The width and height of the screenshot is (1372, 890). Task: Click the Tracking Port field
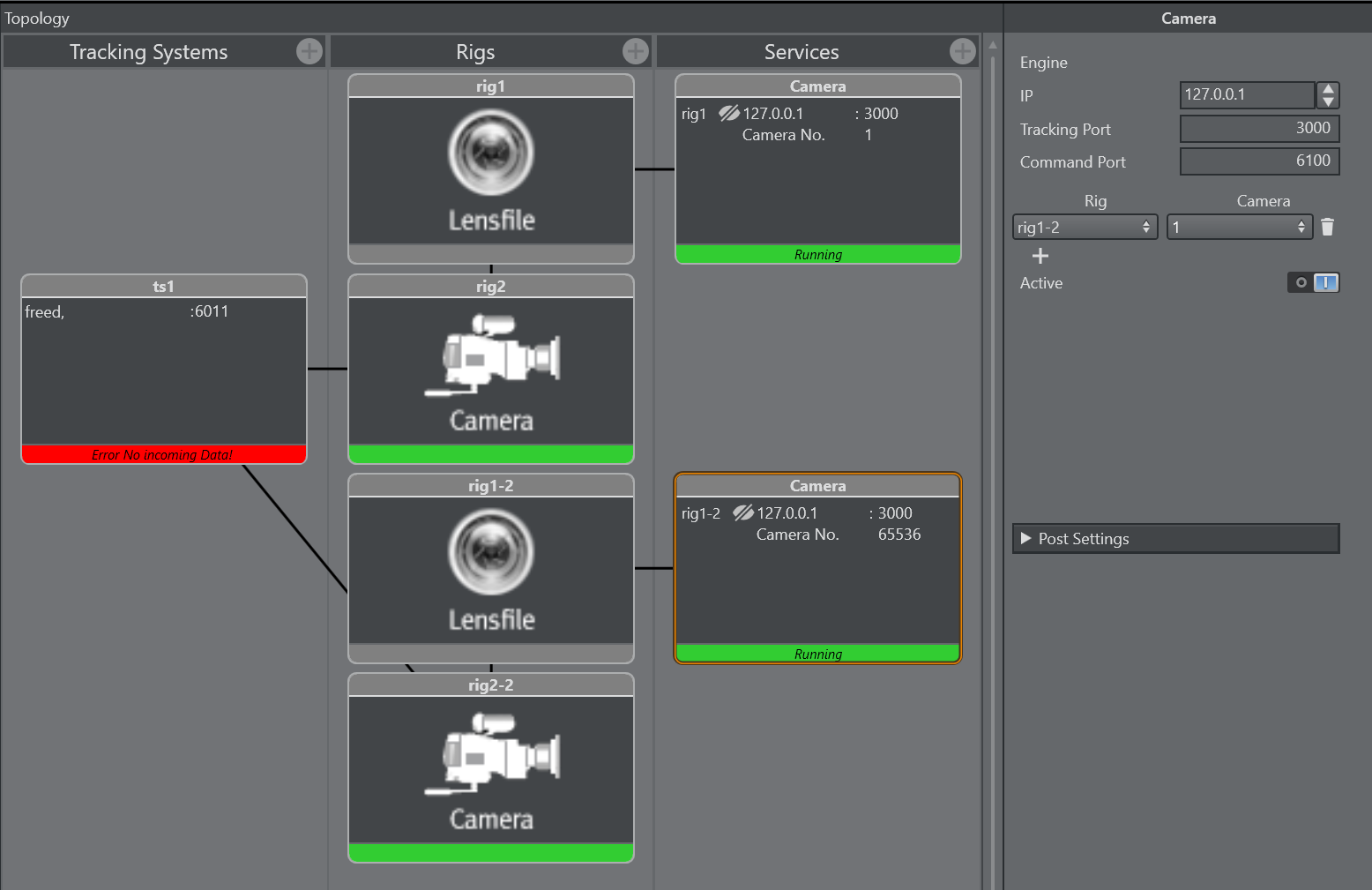(x=1258, y=129)
